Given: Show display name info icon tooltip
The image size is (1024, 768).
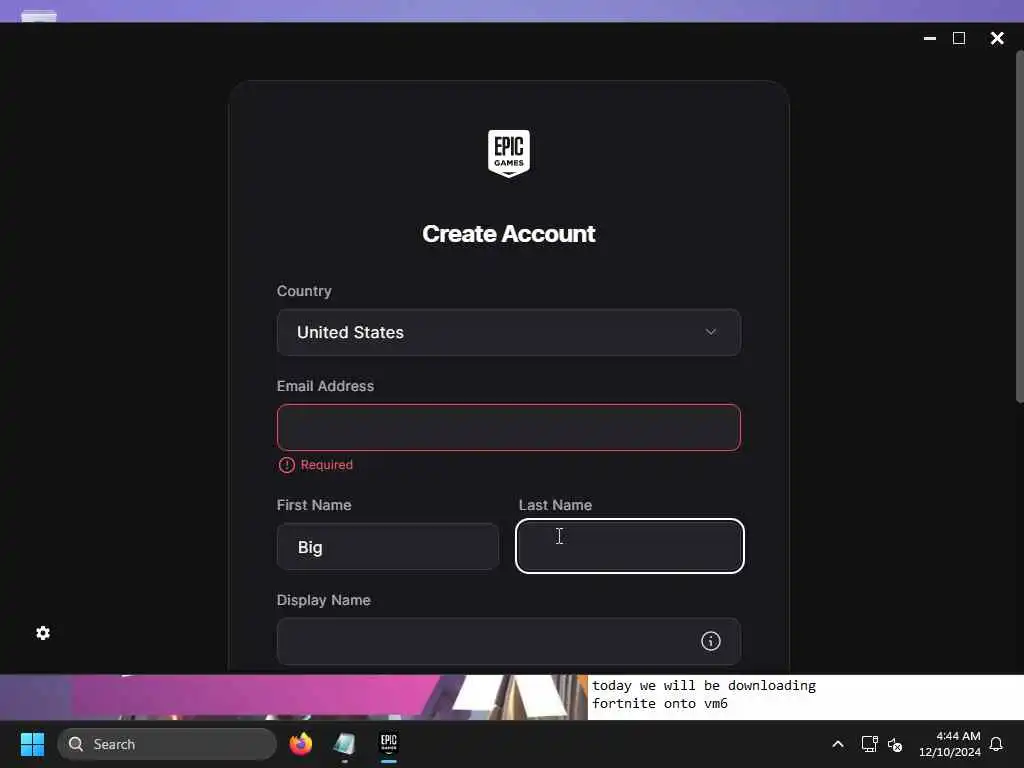Looking at the screenshot, I should (711, 641).
